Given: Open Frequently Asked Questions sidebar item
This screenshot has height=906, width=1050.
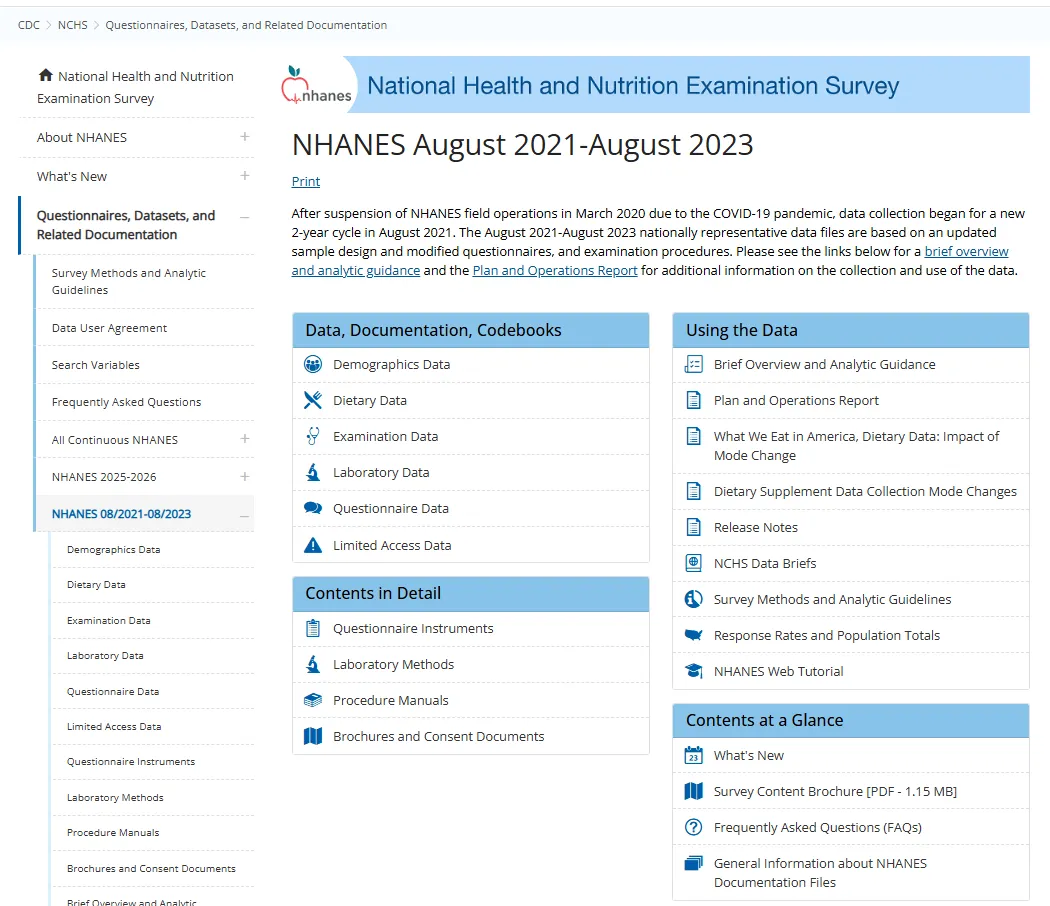Looking at the screenshot, I should (x=127, y=402).
